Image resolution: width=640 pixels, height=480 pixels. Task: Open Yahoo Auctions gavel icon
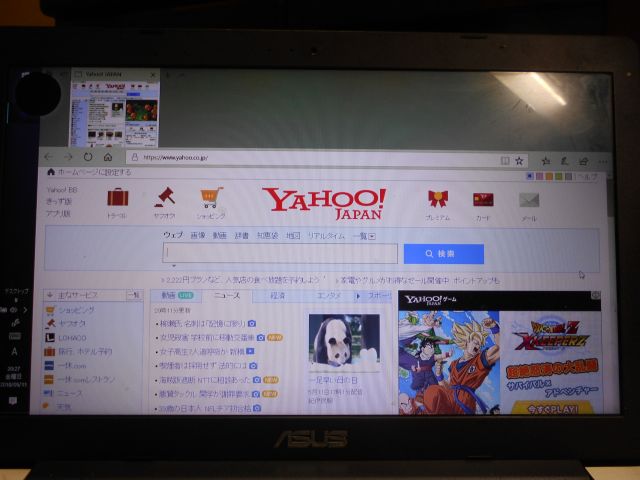(x=163, y=198)
